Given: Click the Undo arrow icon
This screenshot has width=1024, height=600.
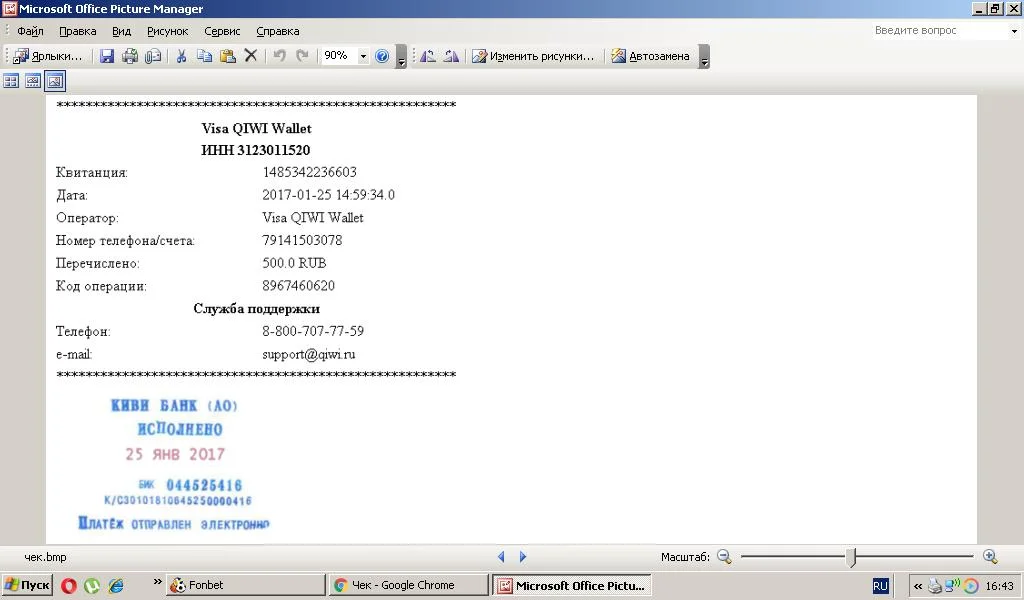Looking at the screenshot, I should pos(280,56).
